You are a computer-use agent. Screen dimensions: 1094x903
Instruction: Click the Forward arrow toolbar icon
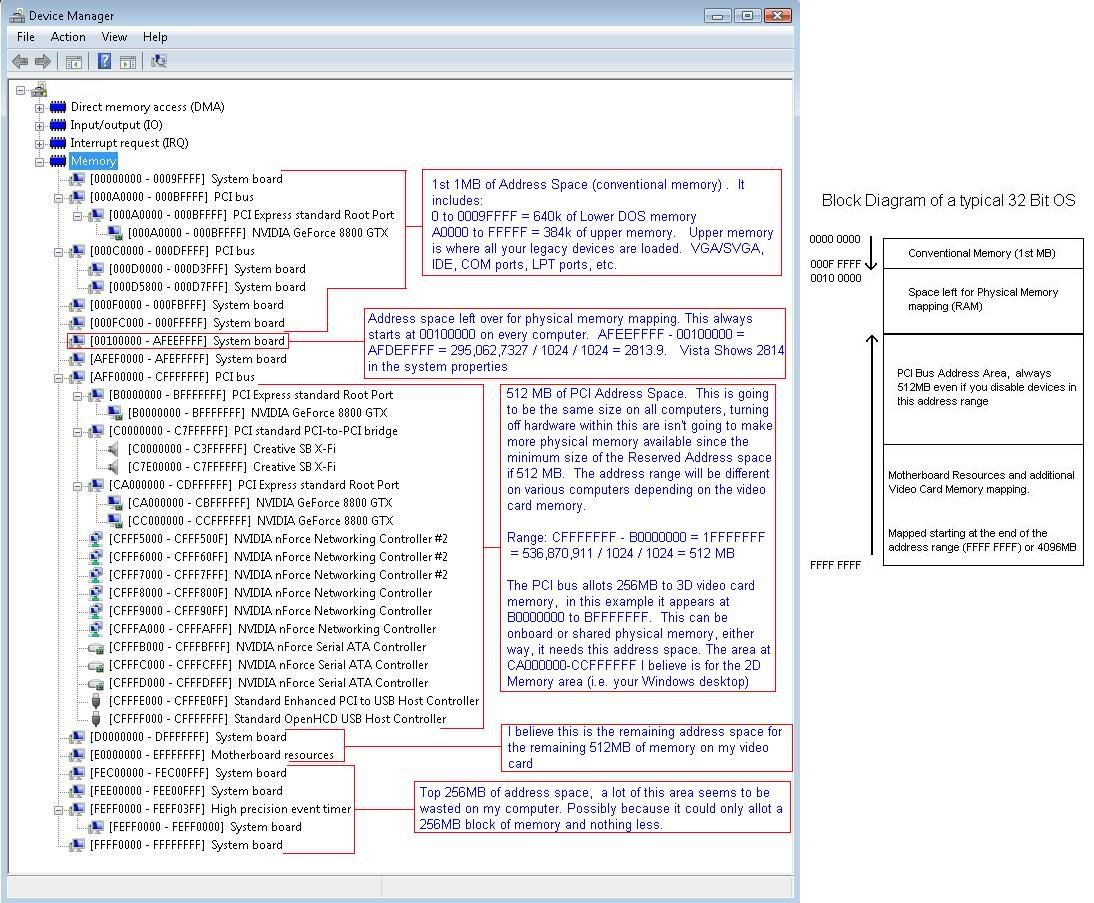(43, 61)
